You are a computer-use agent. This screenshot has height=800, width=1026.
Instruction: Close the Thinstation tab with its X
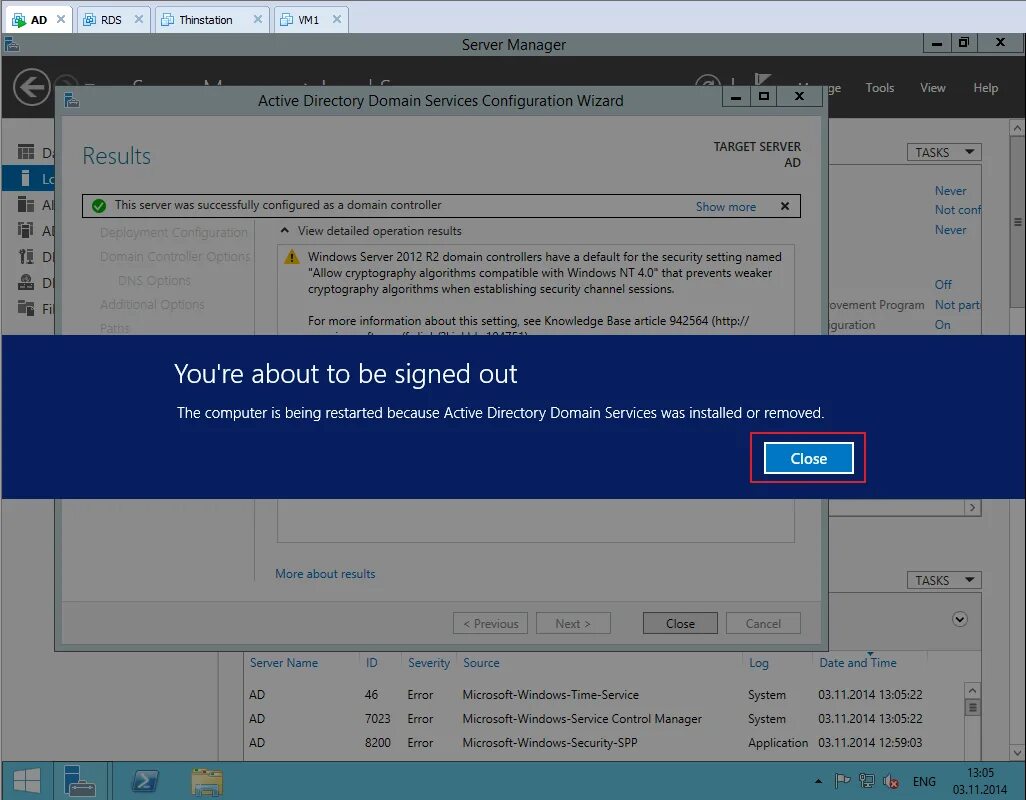(x=258, y=20)
